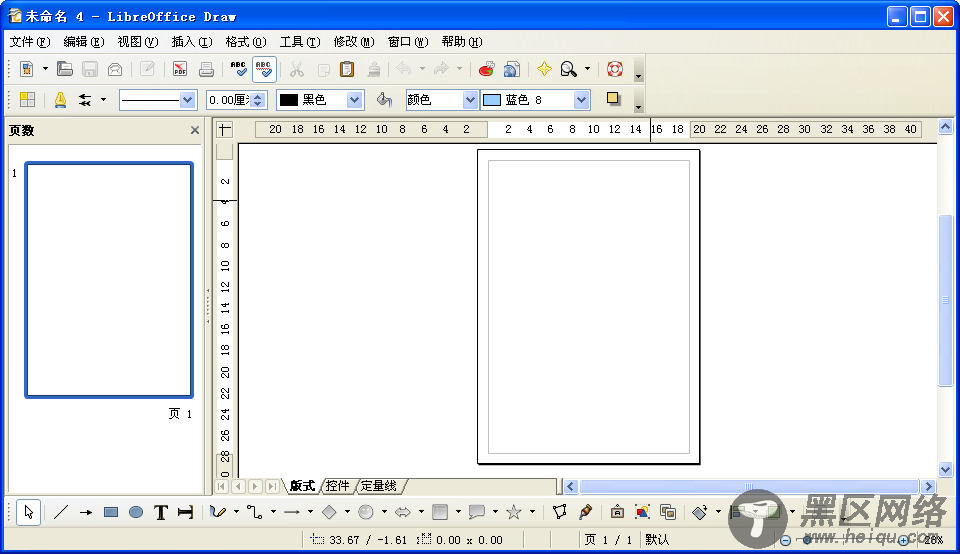Open the Navigator star icon

point(544,69)
